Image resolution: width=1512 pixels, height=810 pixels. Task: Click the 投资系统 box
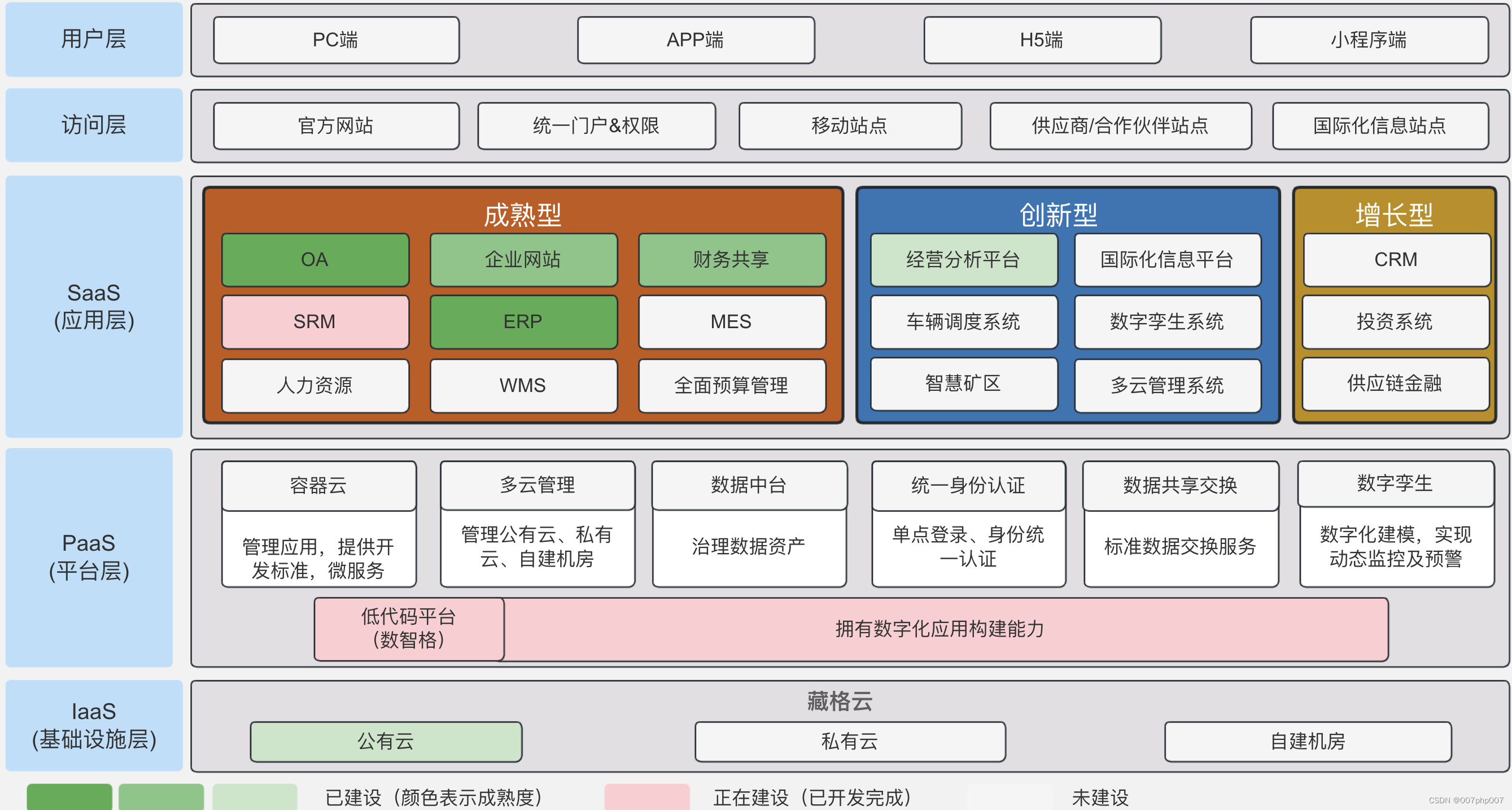pyautogui.click(x=1395, y=322)
